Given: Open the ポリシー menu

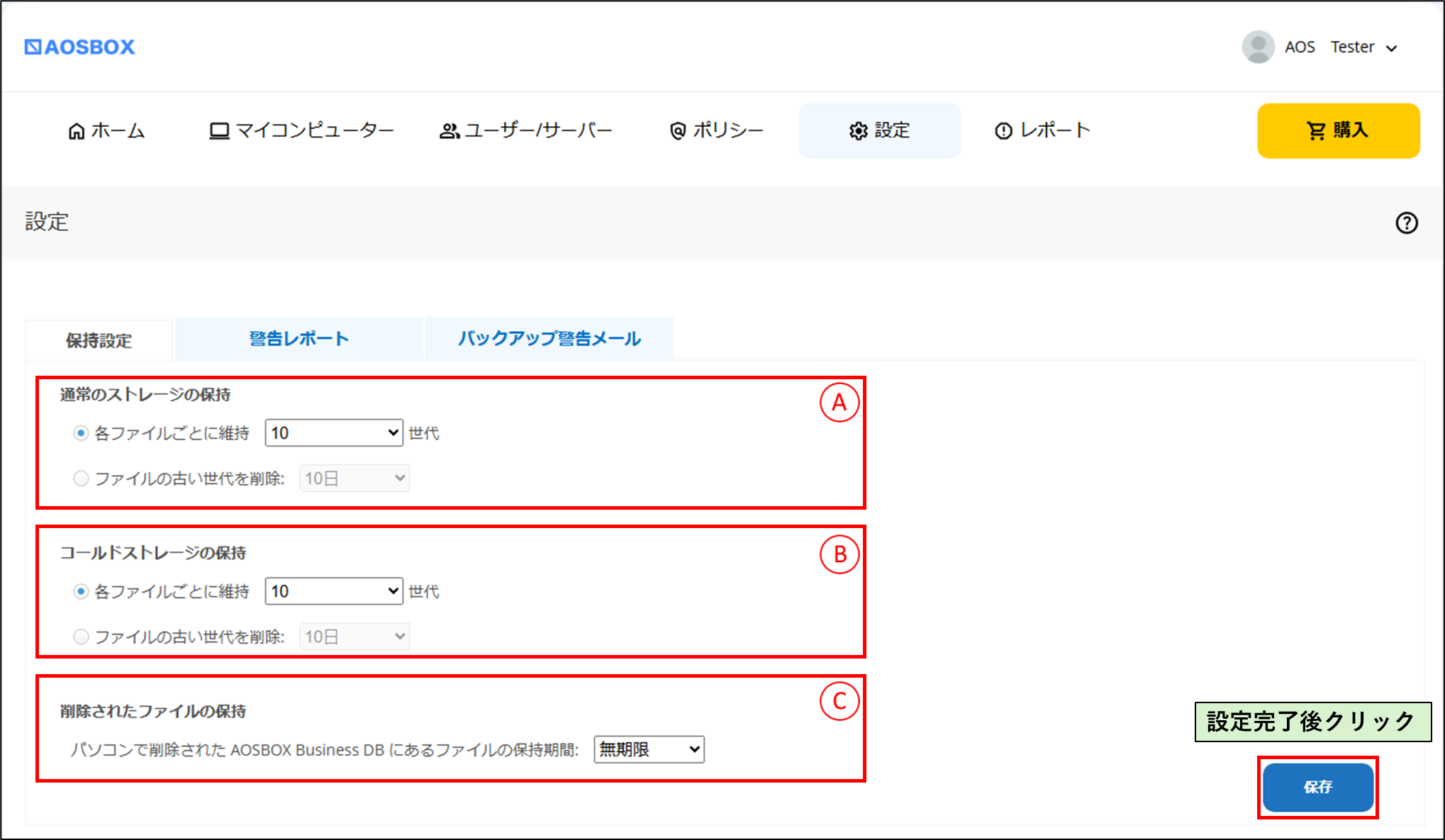Looking at the screenshot, I should tap(716, 130).
